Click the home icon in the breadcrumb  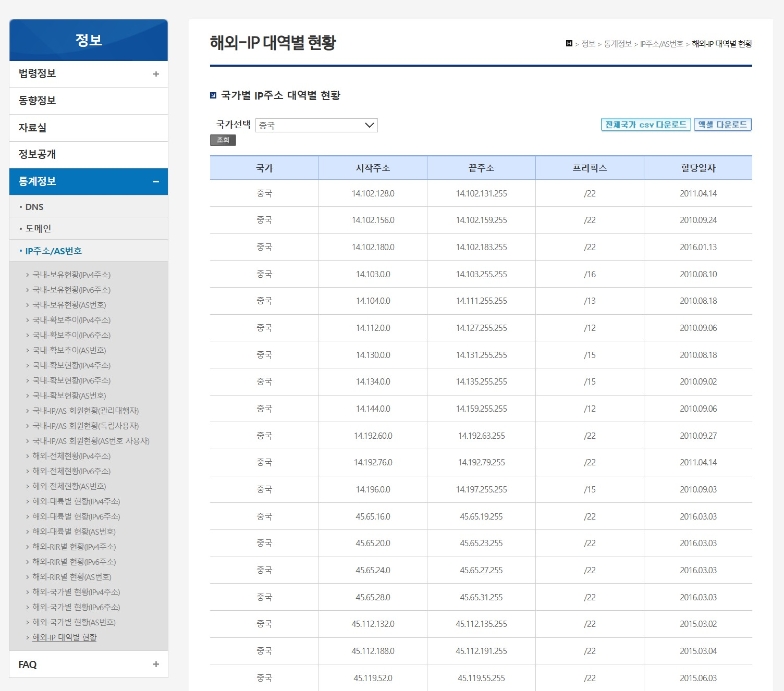click(x=569, y=44)
